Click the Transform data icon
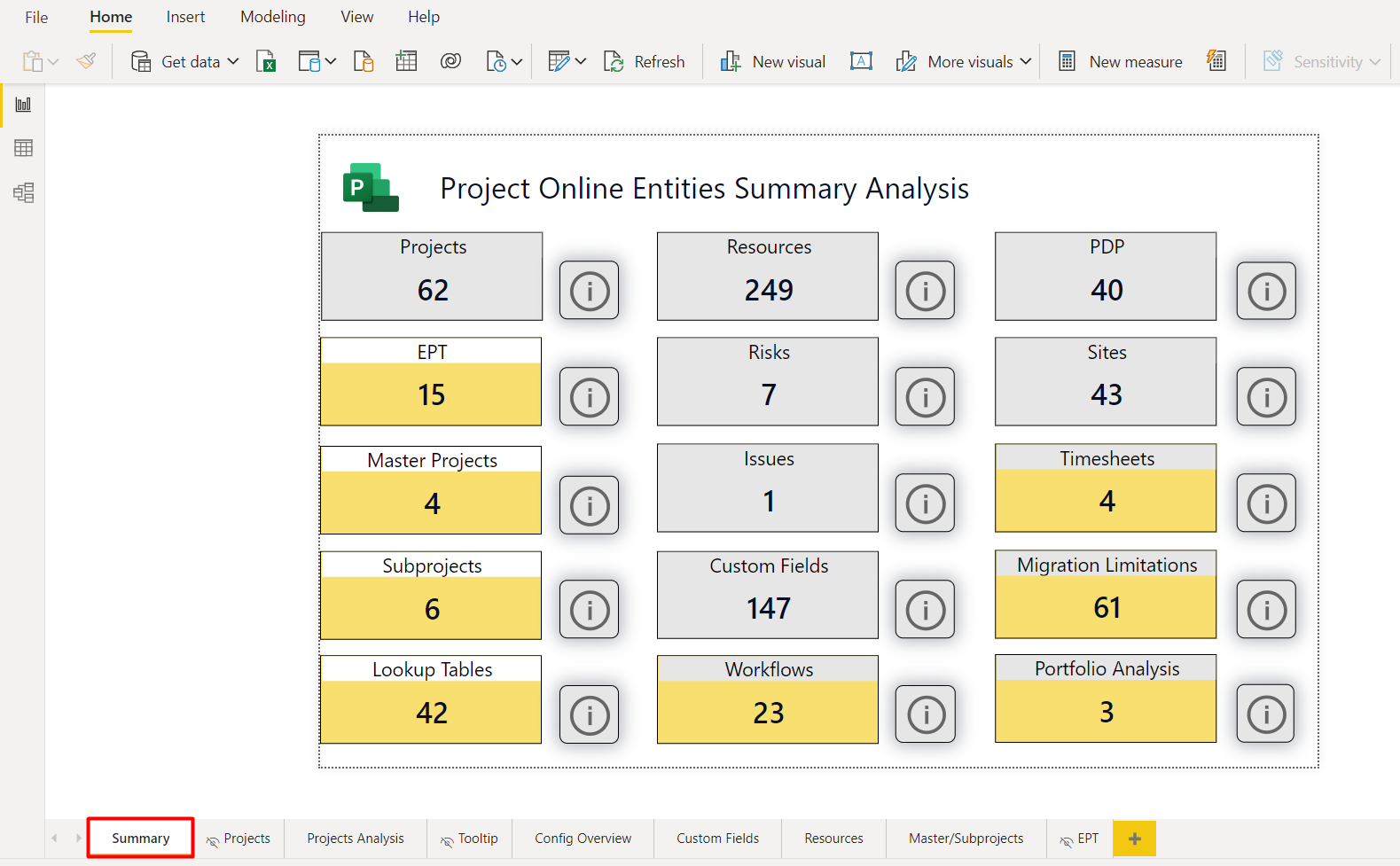Screen dimensions: 1400x866 (559, 61)
